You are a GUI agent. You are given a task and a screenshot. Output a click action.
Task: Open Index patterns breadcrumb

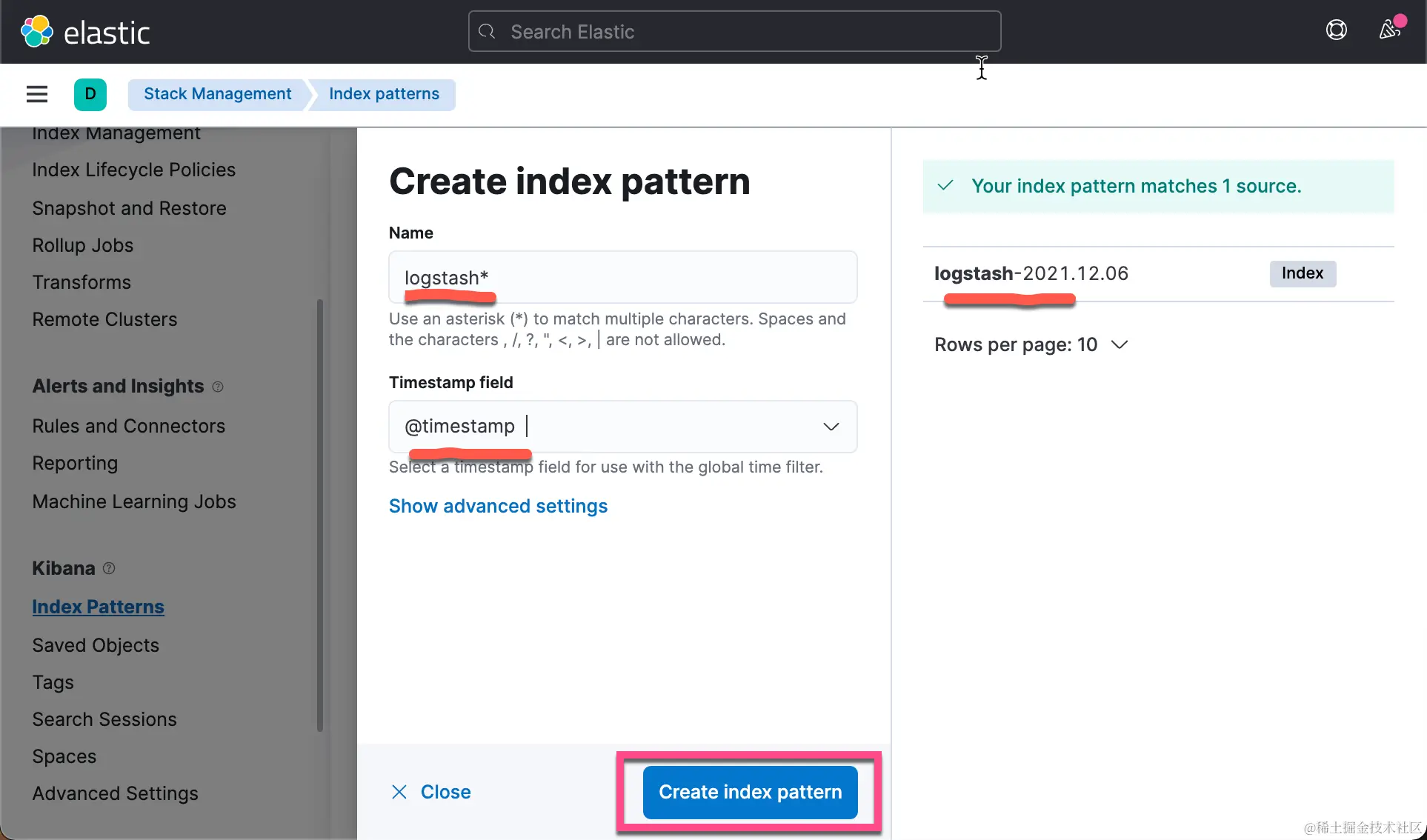pyautogui.click(x=384, y=94)
